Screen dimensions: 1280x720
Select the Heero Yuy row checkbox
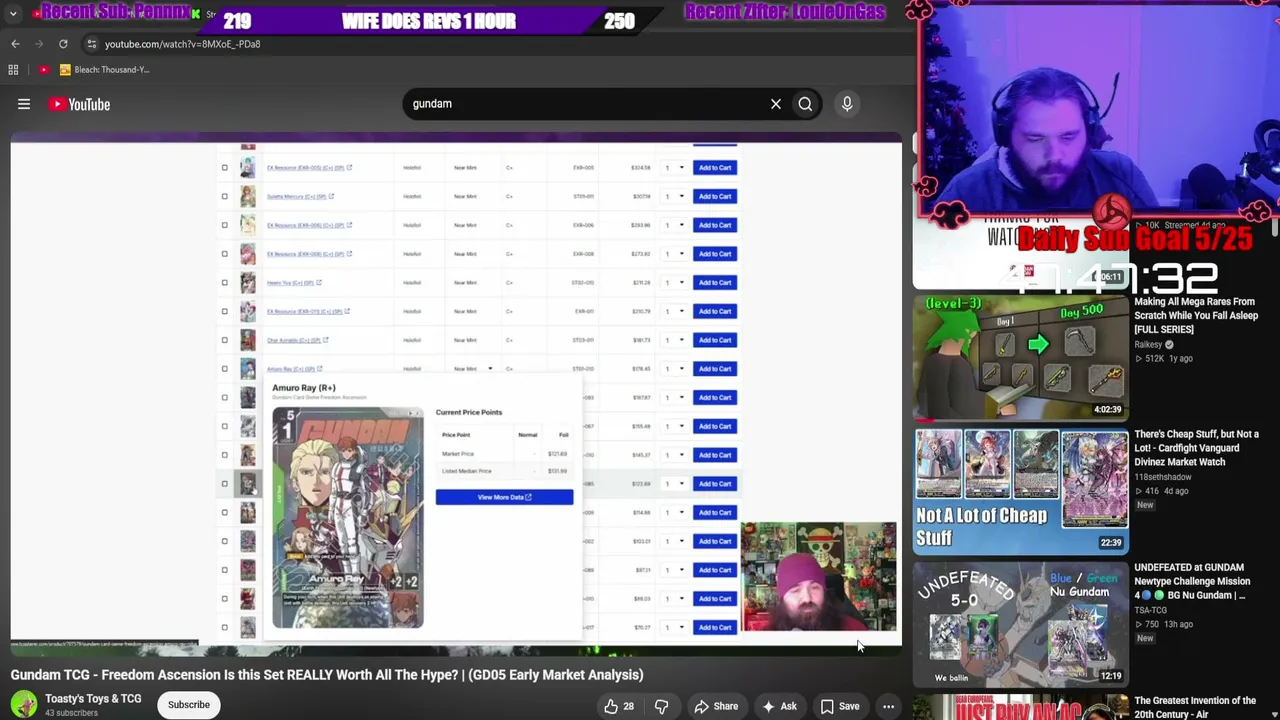tap(225, 283)
